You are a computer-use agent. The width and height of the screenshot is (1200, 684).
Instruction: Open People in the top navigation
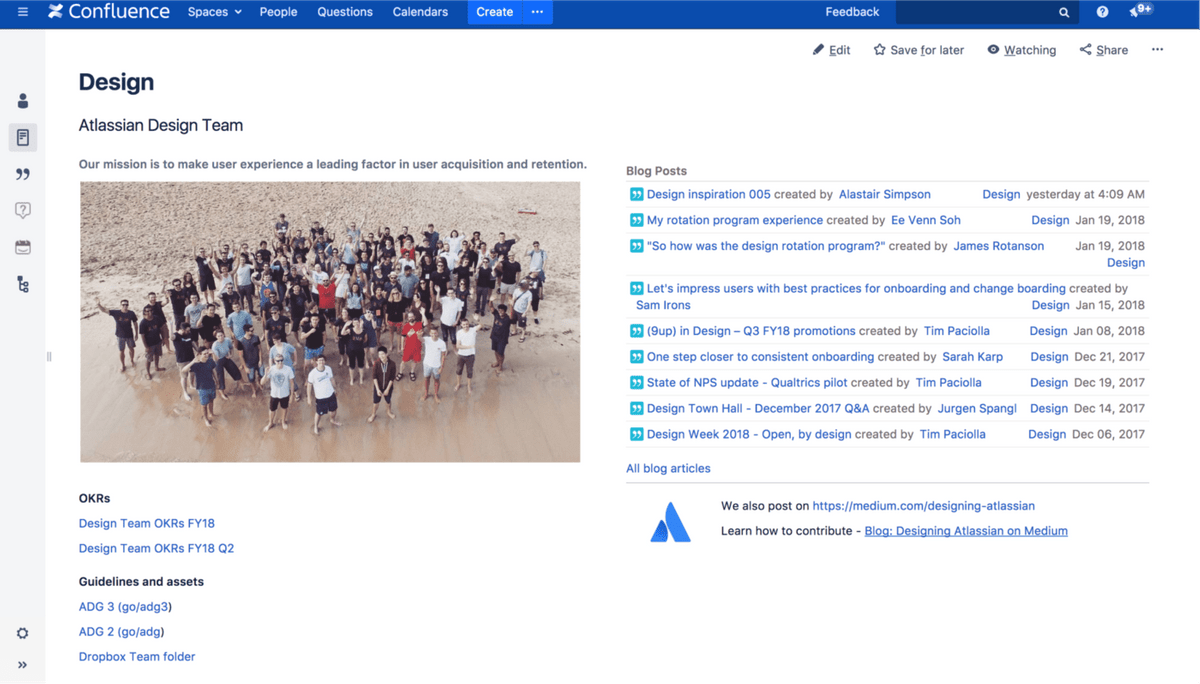click(x=278, y=12)
